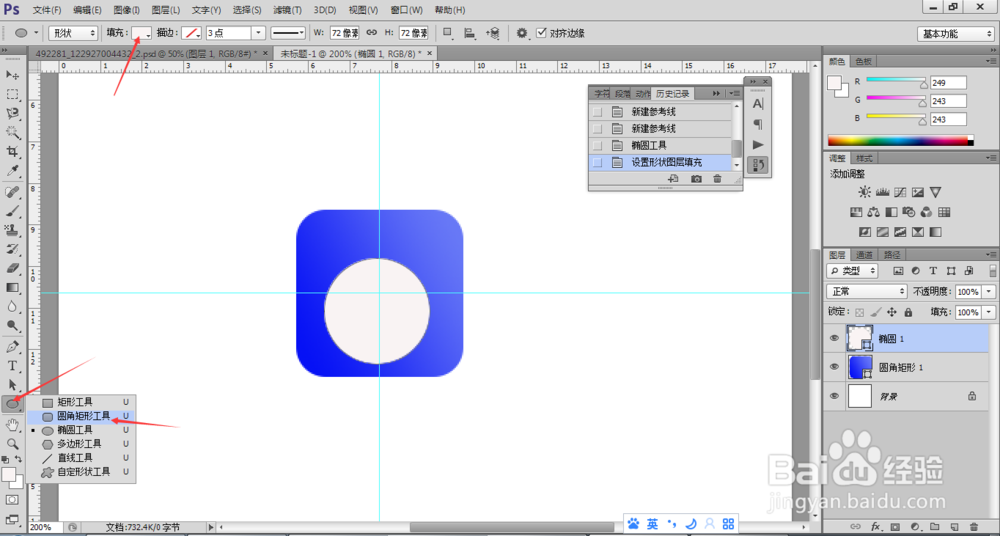This screenshot has width=1000, height=536.
Task: Set history brush source for 椭圆工具 state
Action: [x=597, y=145]
